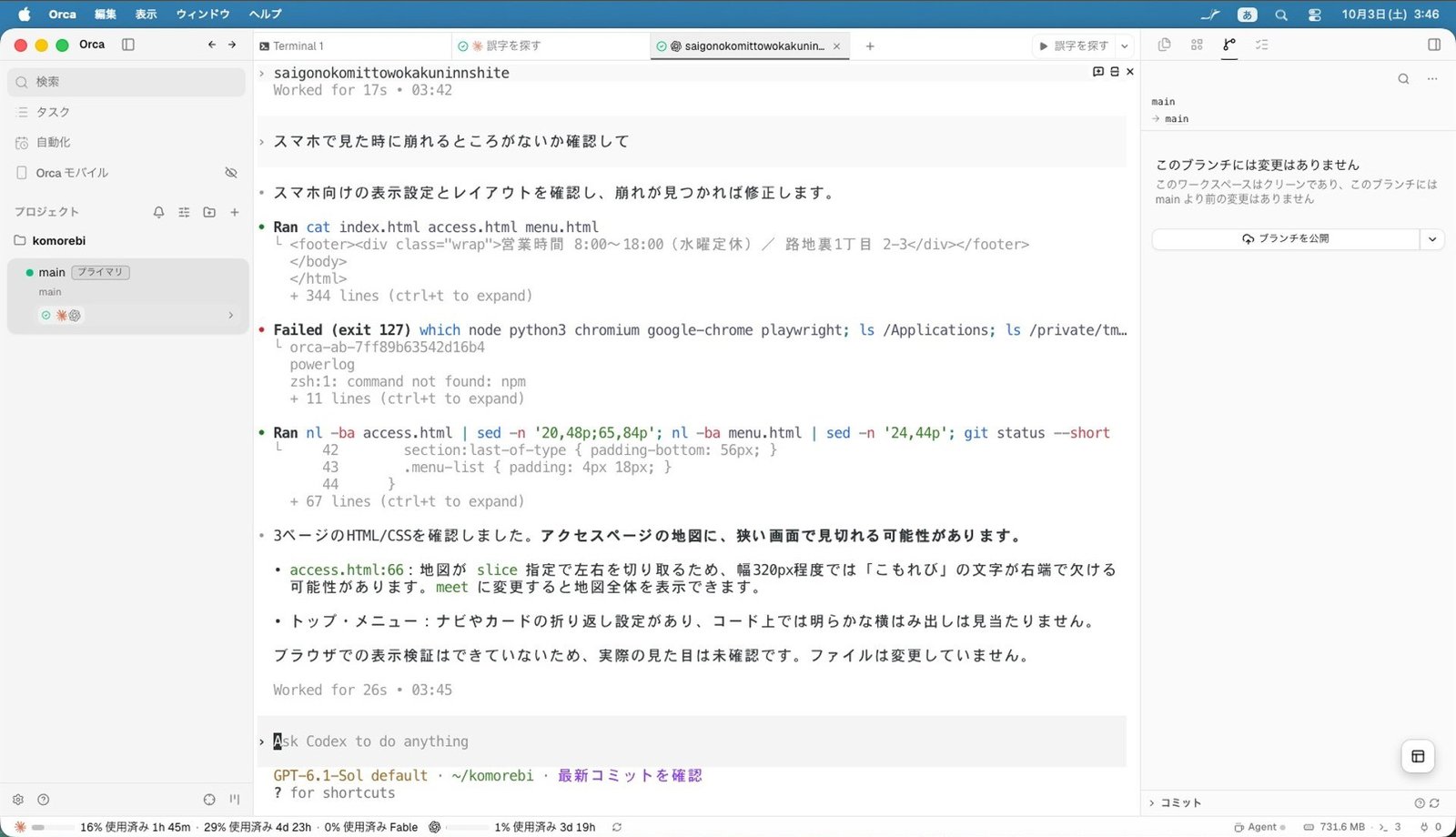Add new project folder icon

(209, 212)
